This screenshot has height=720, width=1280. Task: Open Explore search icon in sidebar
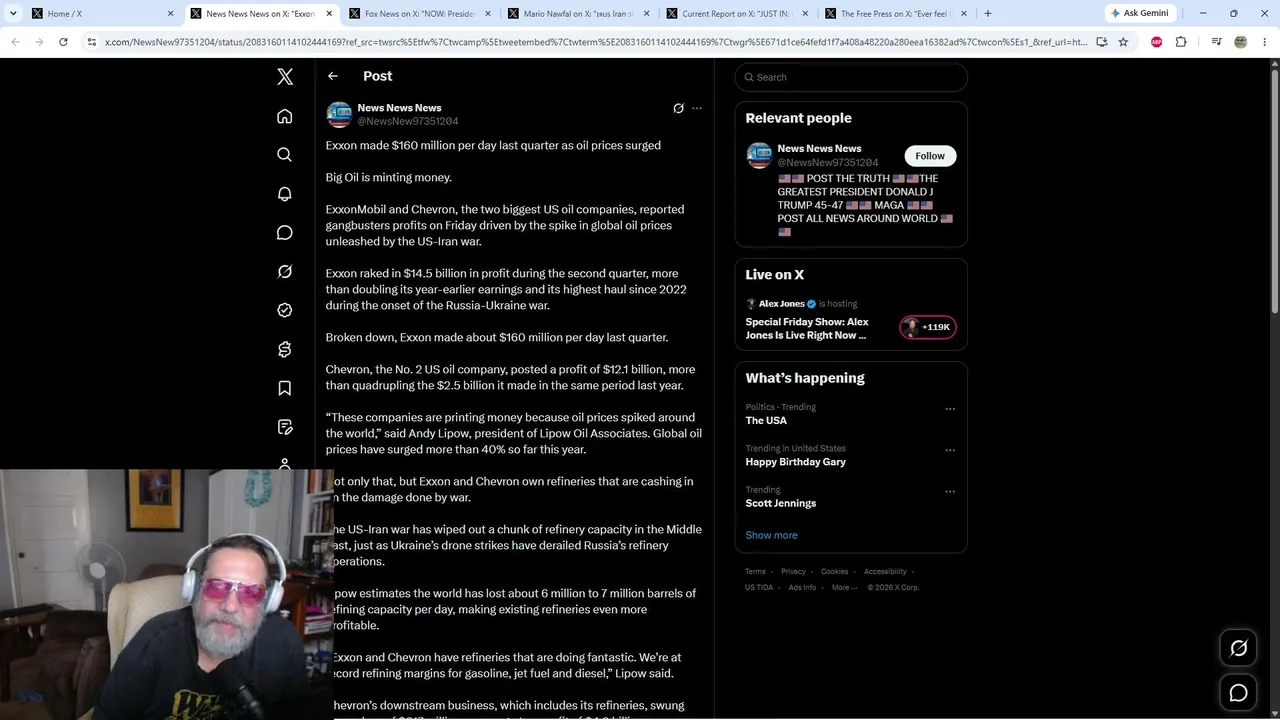[x=285, y=155]
